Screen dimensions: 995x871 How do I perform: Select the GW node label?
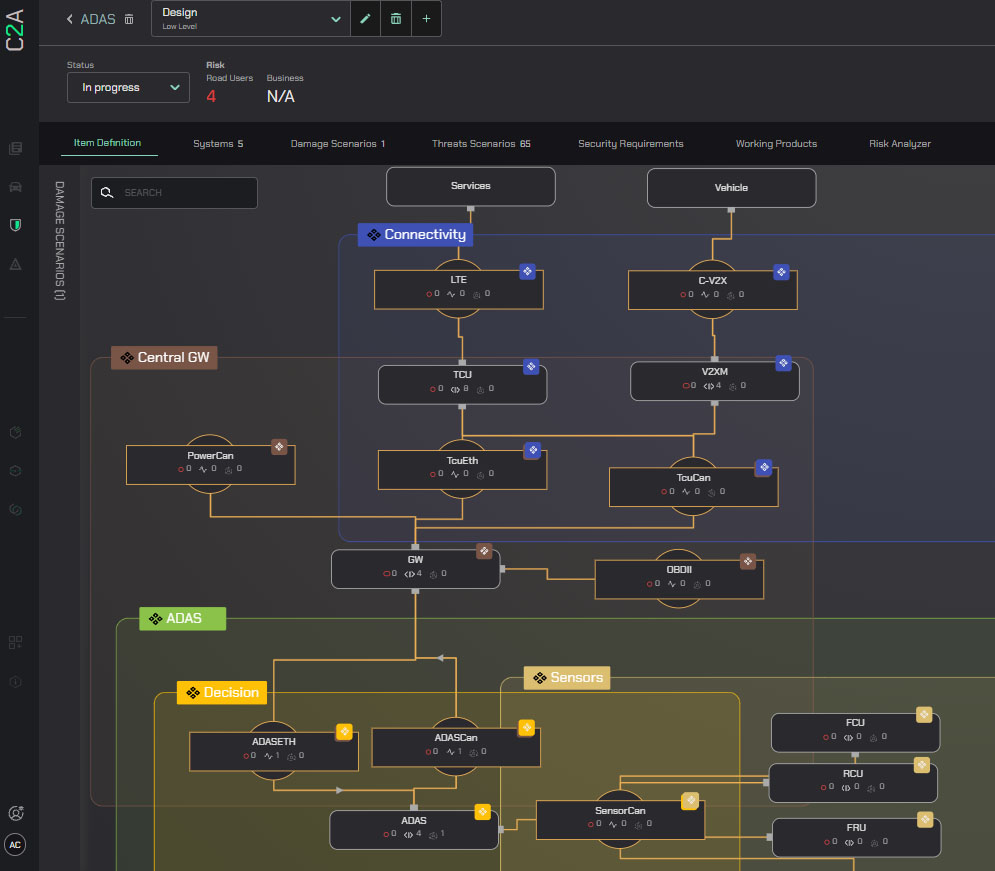(x=415, y=560)
